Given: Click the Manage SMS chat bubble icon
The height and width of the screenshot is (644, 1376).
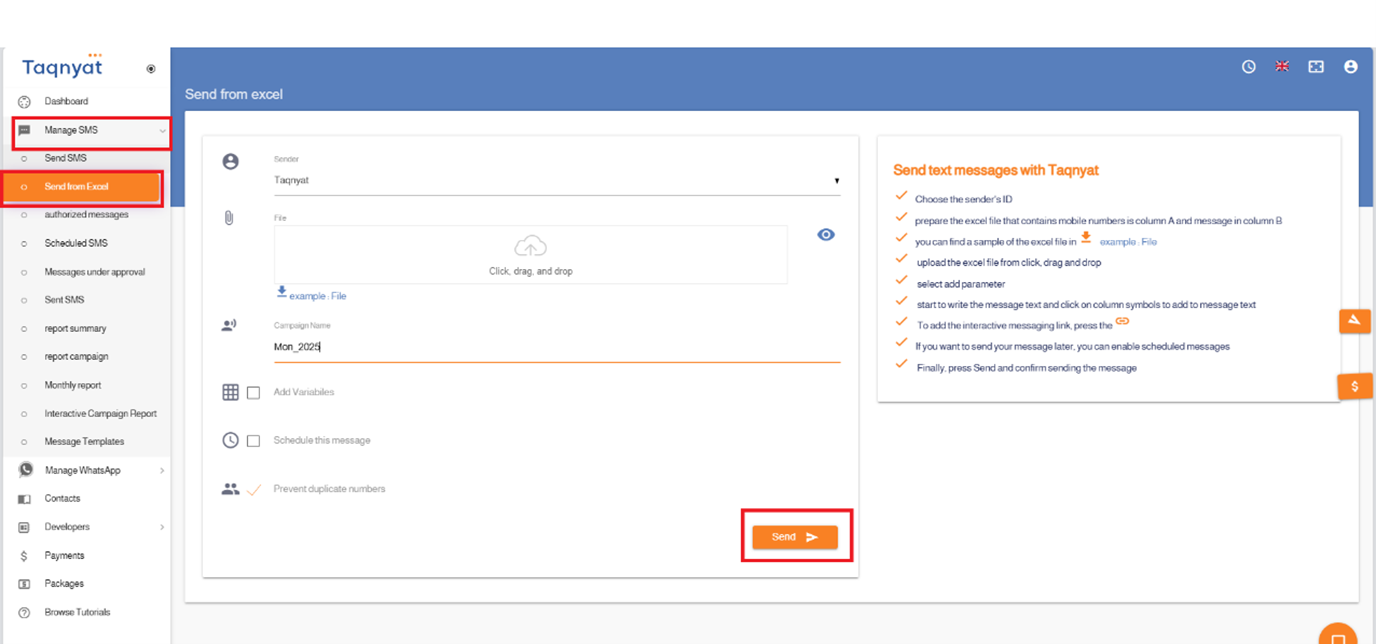Looking at the screenshot, I should click(25, 130).
